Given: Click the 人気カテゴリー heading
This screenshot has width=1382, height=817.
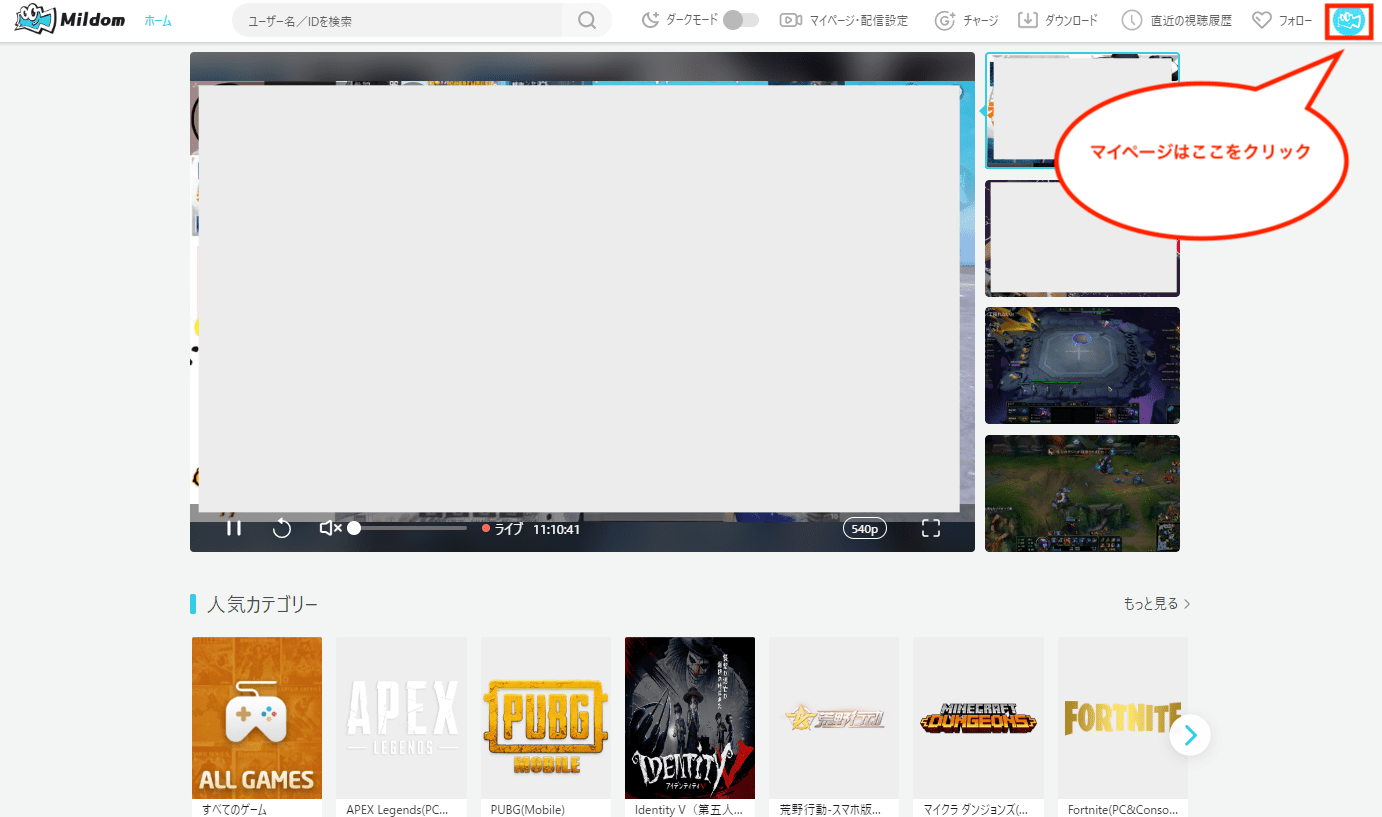Looking at the screenshot, I should tap(263, 604).
